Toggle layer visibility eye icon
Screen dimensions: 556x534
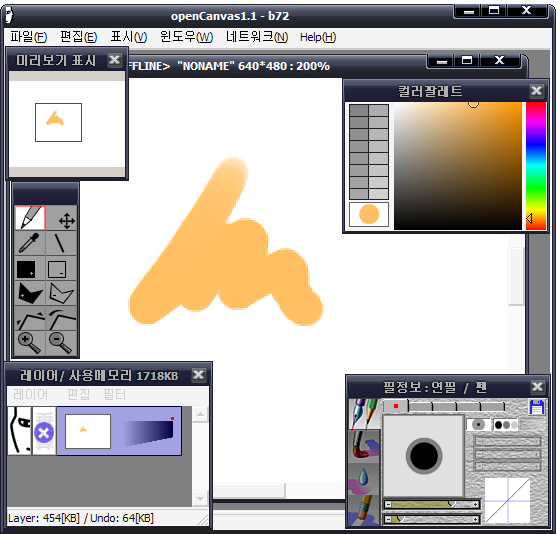pos(20,430)
